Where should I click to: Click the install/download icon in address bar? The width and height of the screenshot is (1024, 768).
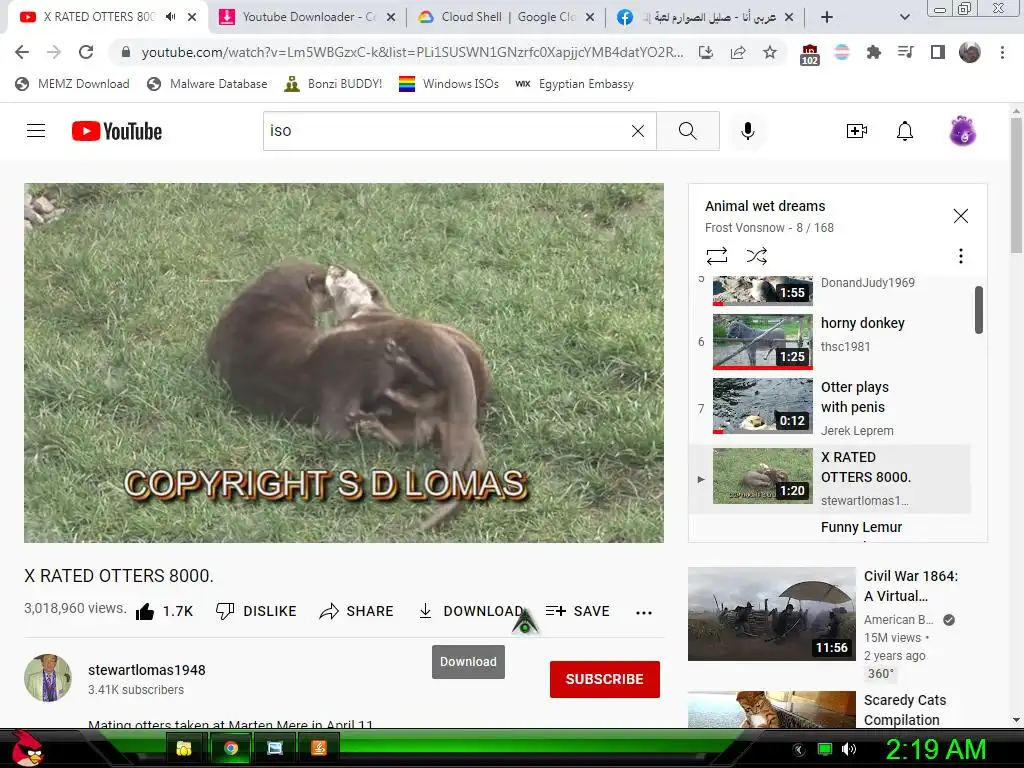[706, 52]
